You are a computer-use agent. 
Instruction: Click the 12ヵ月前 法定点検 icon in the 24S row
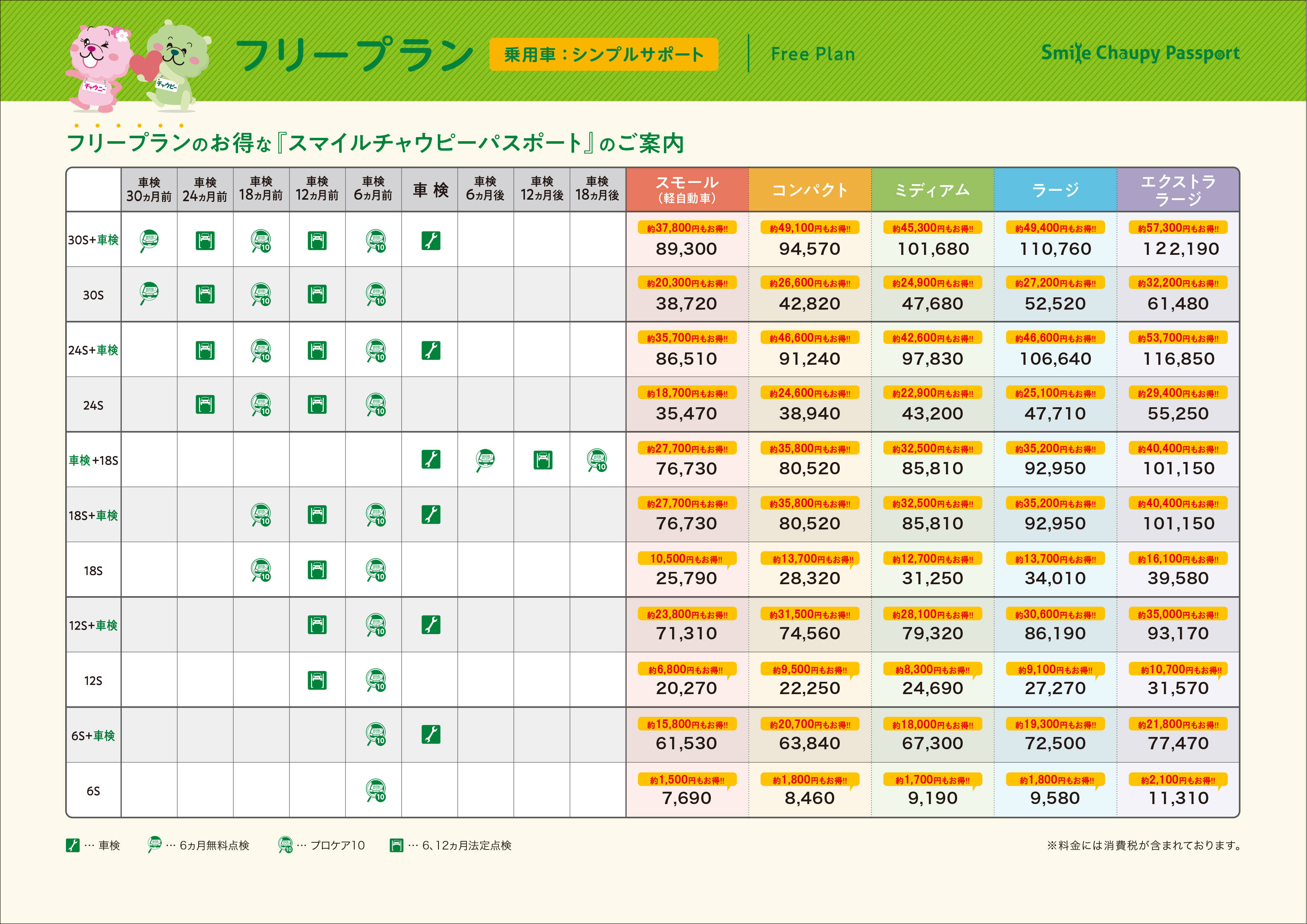tap(317, 404)
